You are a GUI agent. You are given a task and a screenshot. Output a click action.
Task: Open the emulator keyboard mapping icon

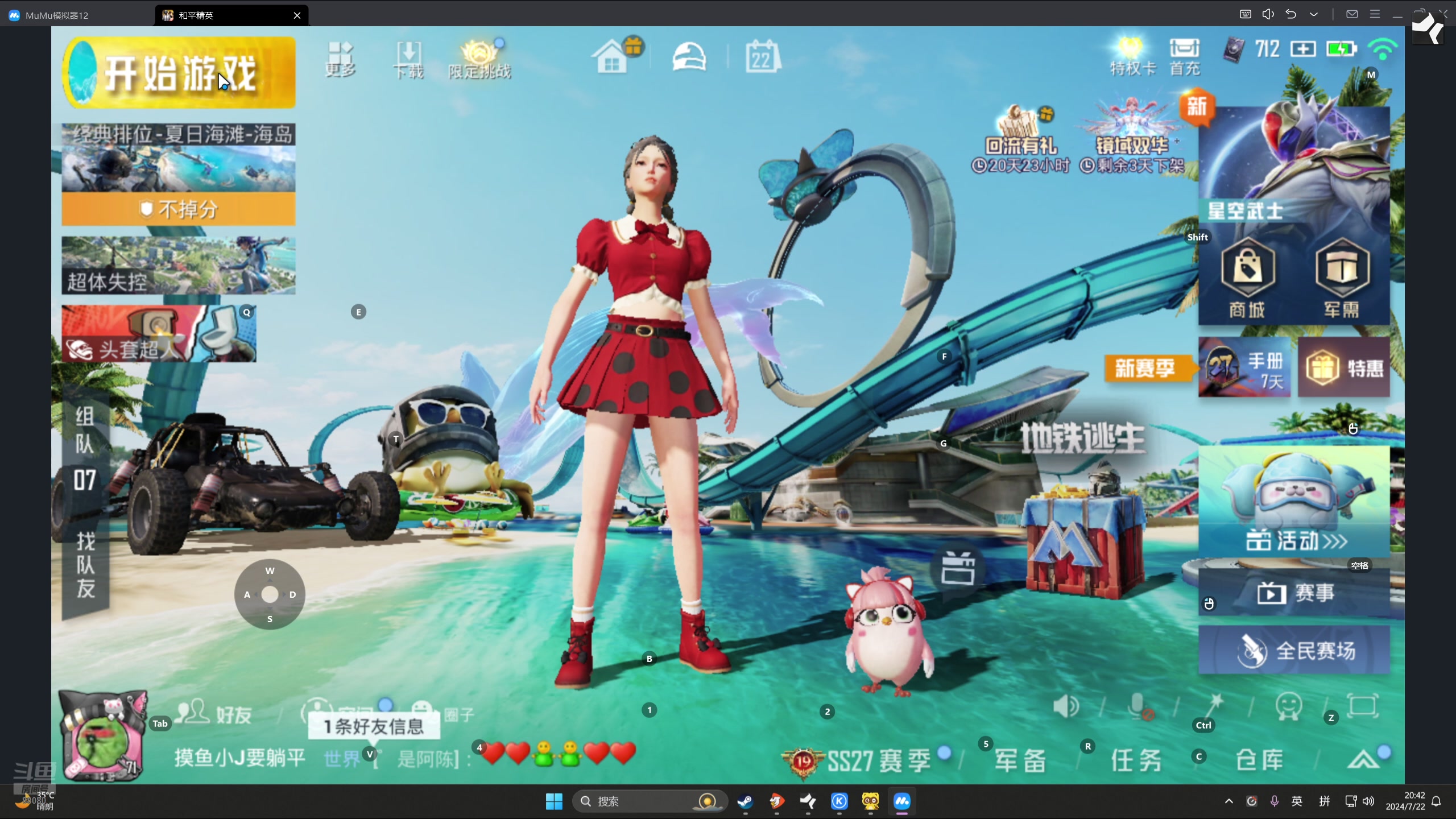pos(1246,14)
